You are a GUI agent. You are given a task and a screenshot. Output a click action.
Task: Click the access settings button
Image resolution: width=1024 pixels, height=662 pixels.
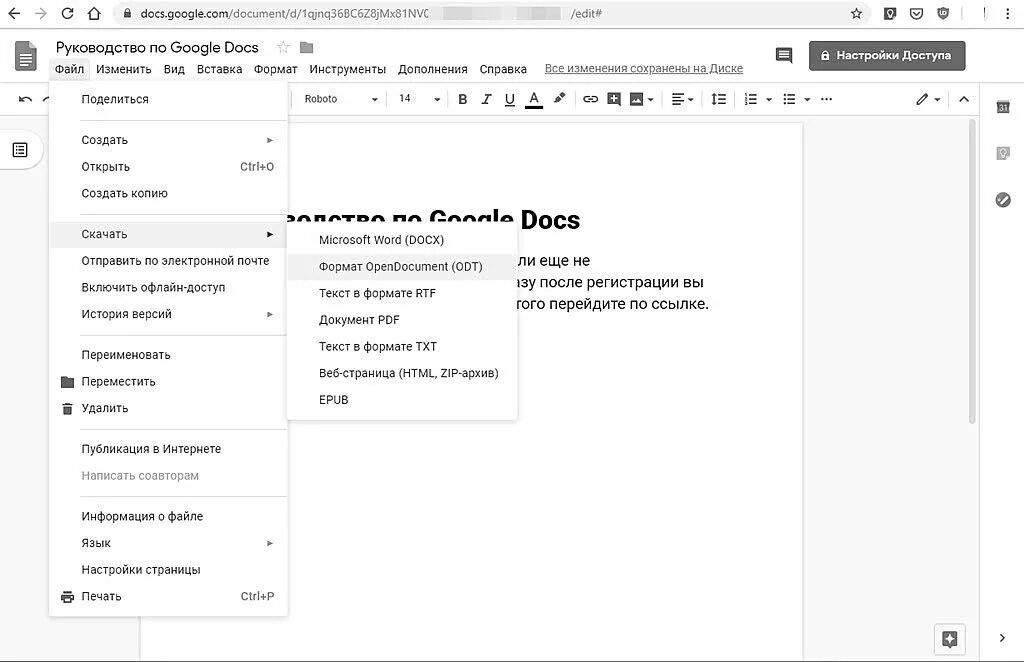887,55
